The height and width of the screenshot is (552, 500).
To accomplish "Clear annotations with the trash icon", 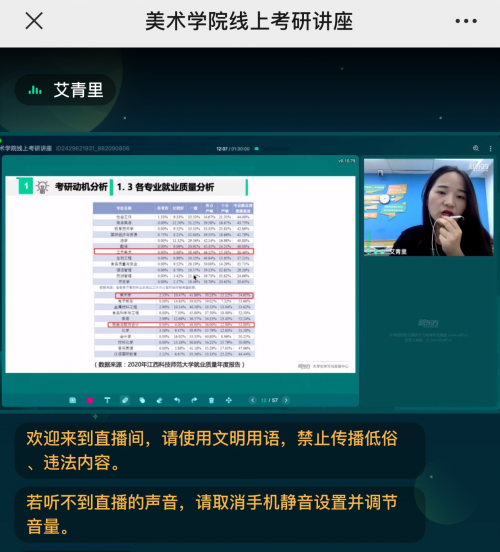I will 211,400.
